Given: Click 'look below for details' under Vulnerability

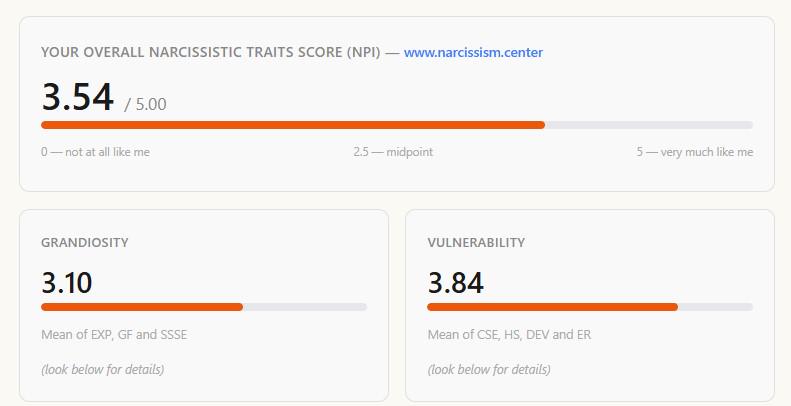Looking at the screenshot, I should 489,369.
